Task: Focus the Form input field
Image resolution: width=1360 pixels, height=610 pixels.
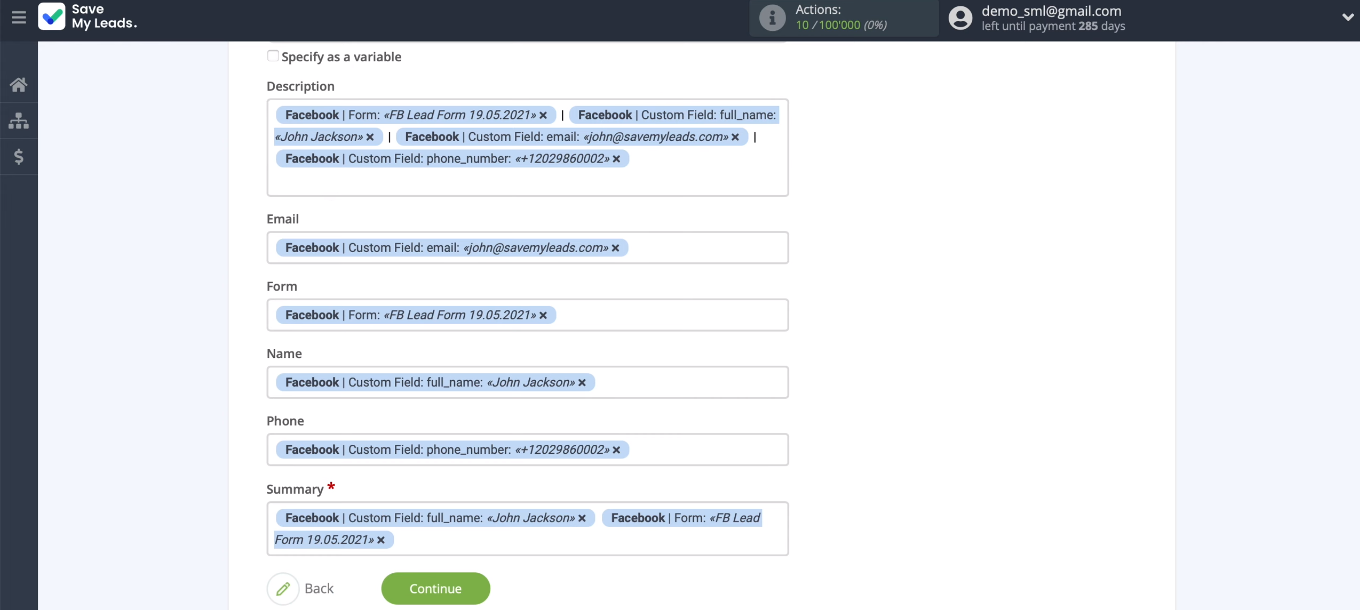Action: [527, 315]
